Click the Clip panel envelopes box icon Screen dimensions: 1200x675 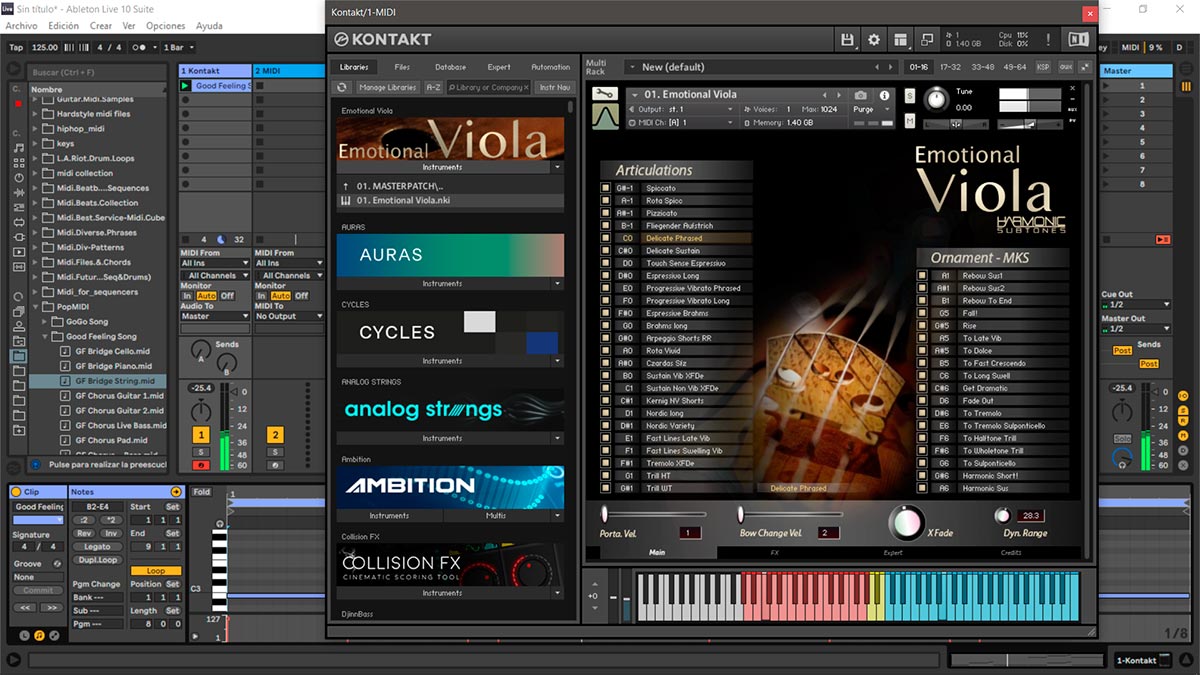[53, 635]
